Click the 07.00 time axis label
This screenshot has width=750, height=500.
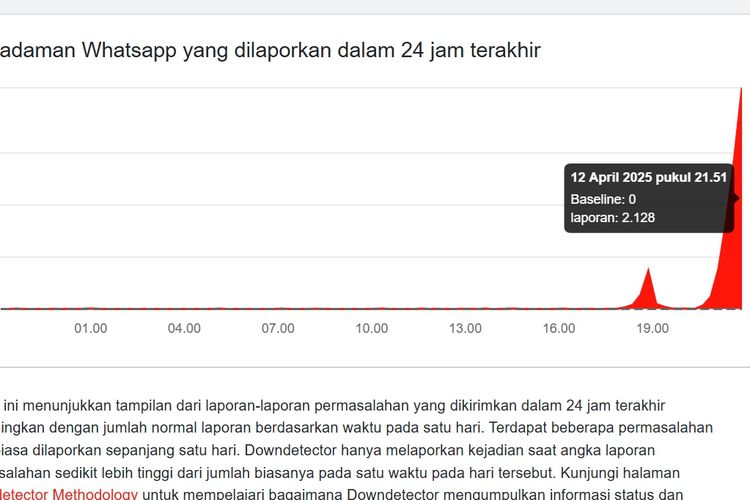277,328
